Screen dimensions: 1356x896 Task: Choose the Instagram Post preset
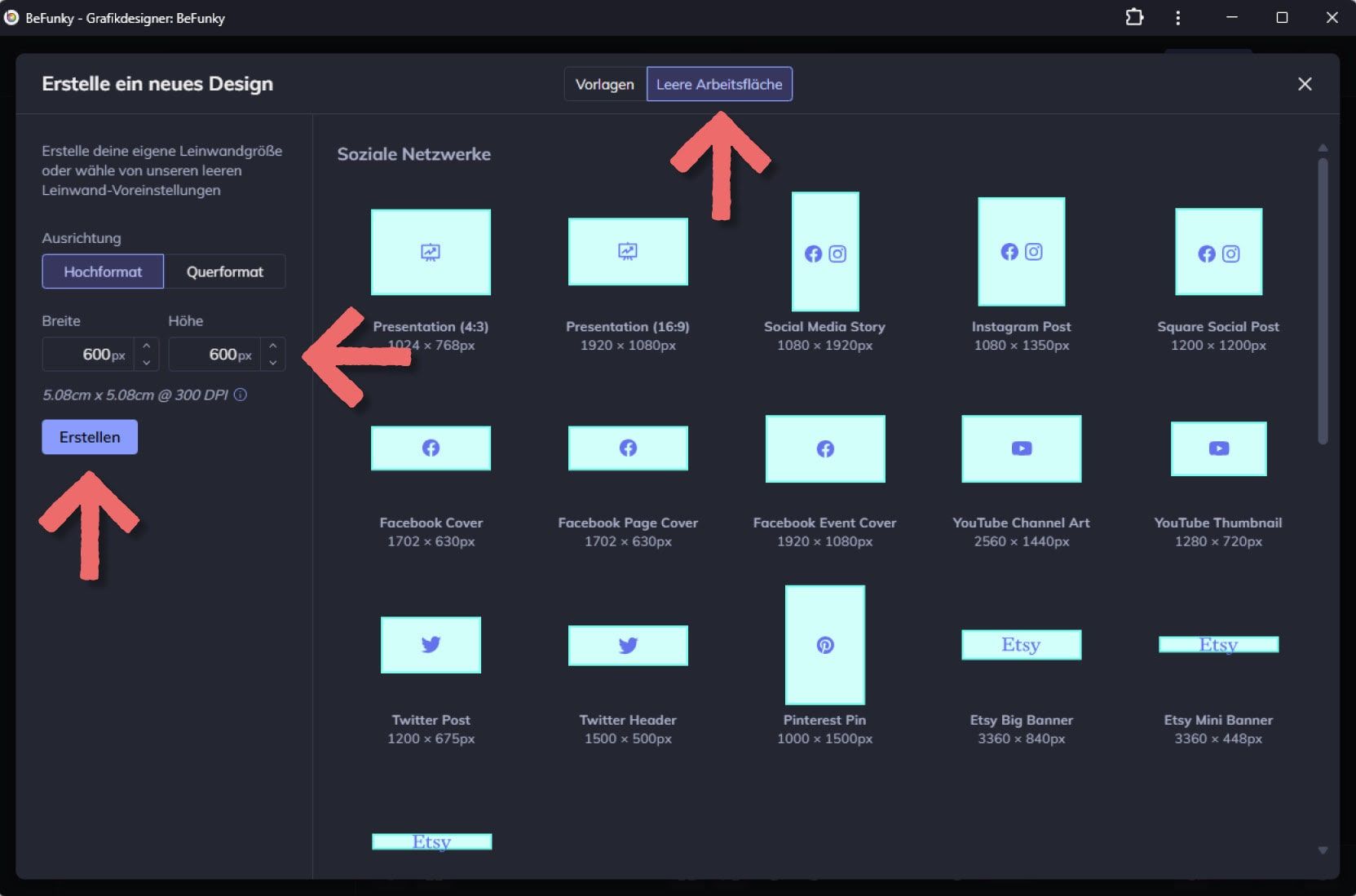[1022, 251]
